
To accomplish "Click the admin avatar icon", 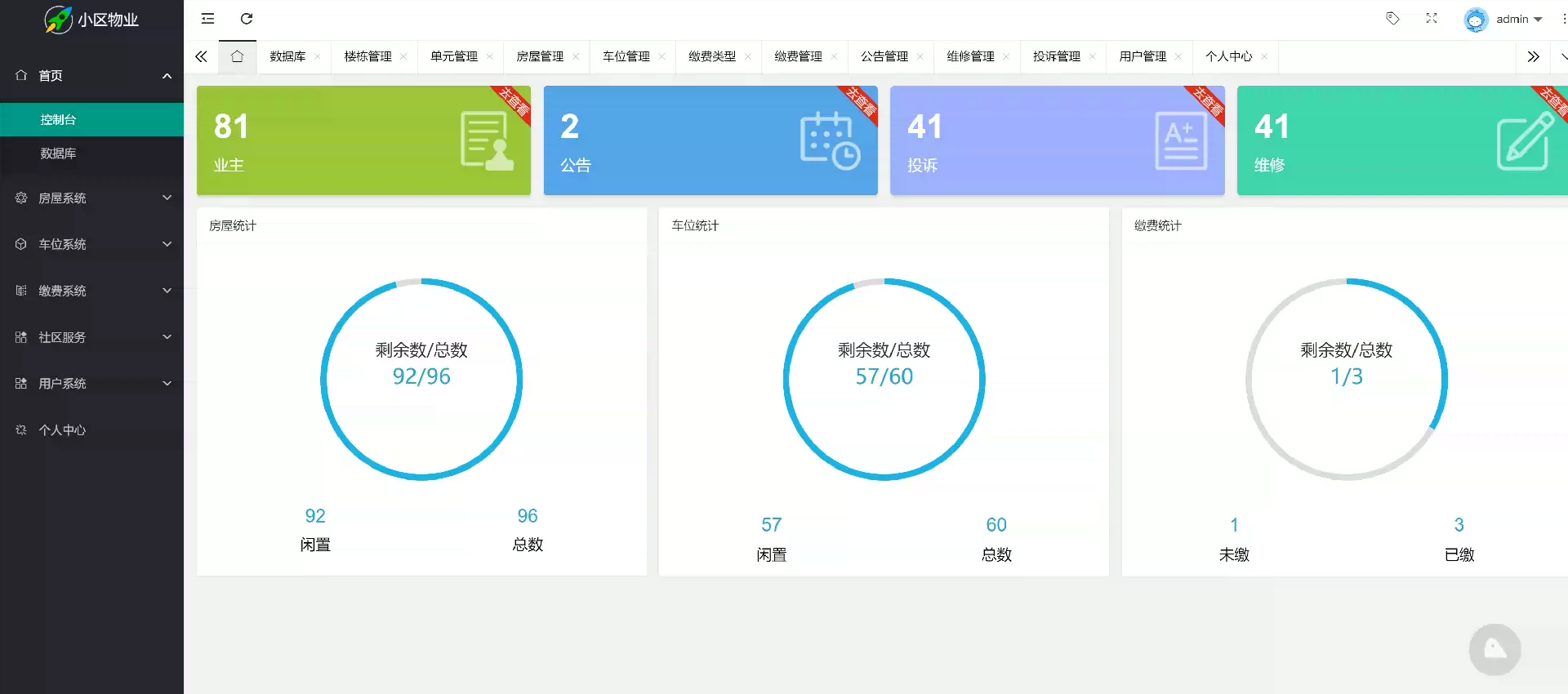I will pos(1475,20).
